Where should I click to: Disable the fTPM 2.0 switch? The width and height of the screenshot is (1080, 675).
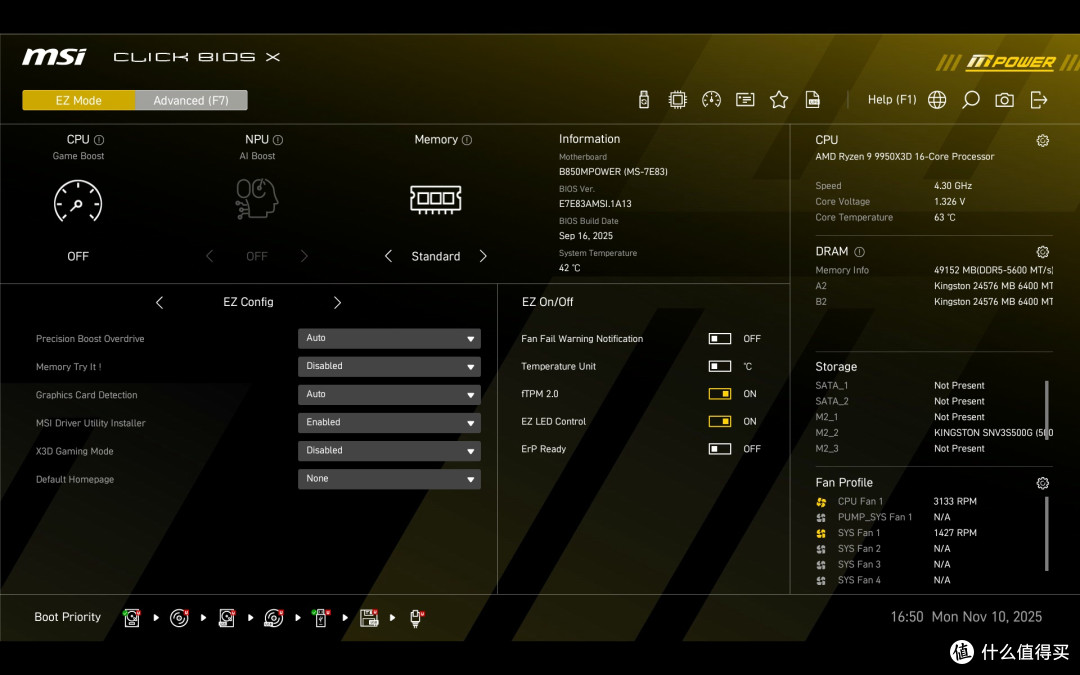720,394
